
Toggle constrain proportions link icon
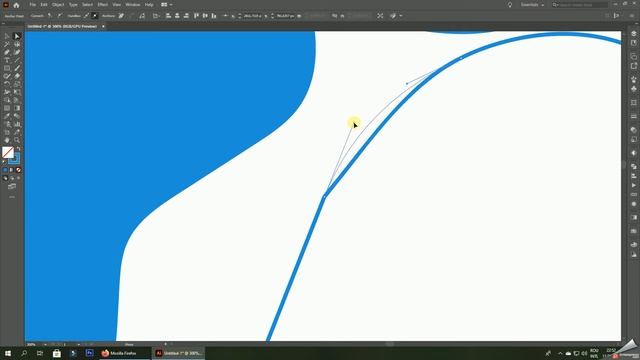[x=334, y=16]
